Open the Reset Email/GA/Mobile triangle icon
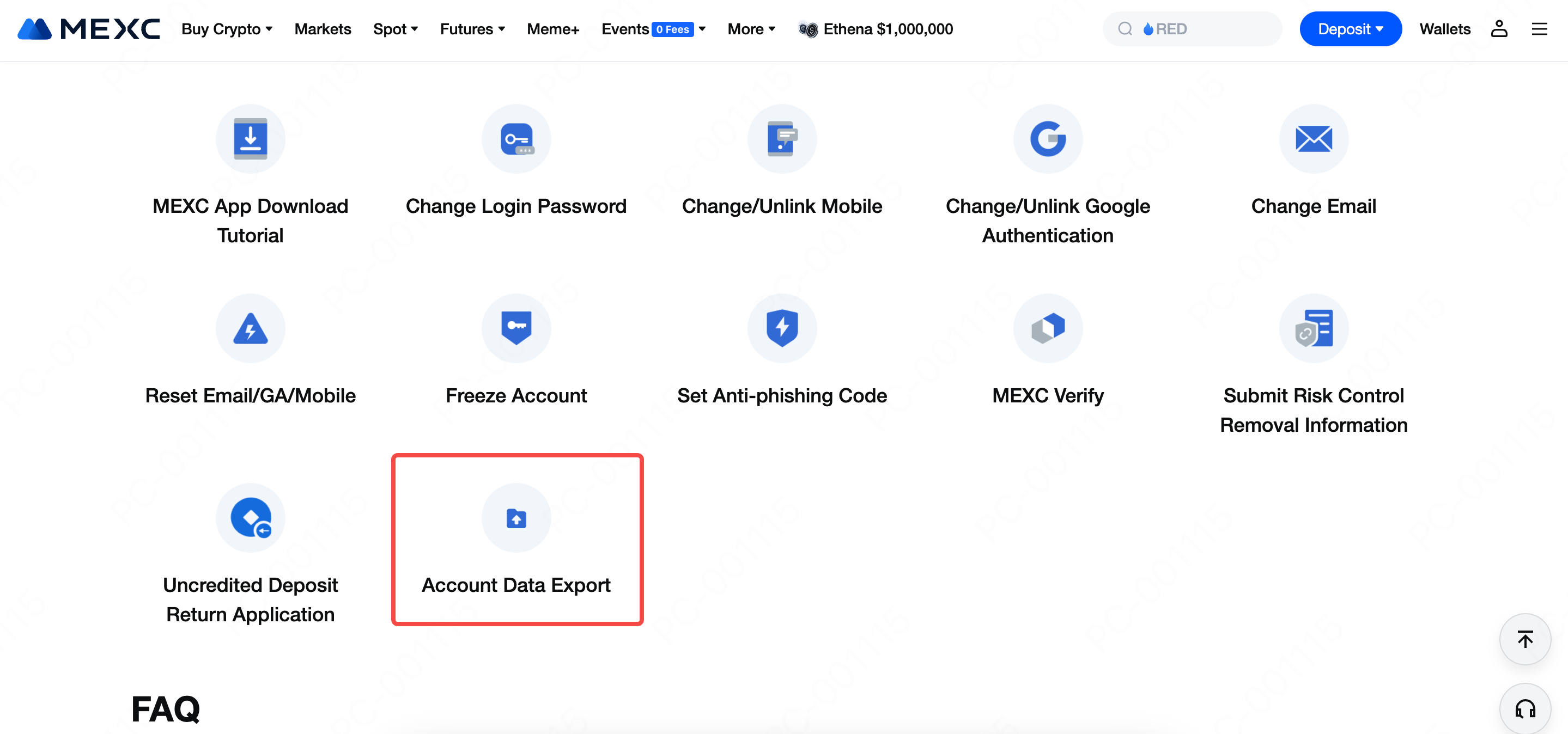This screenshot has height=734, width=1568. click(250, 328)
